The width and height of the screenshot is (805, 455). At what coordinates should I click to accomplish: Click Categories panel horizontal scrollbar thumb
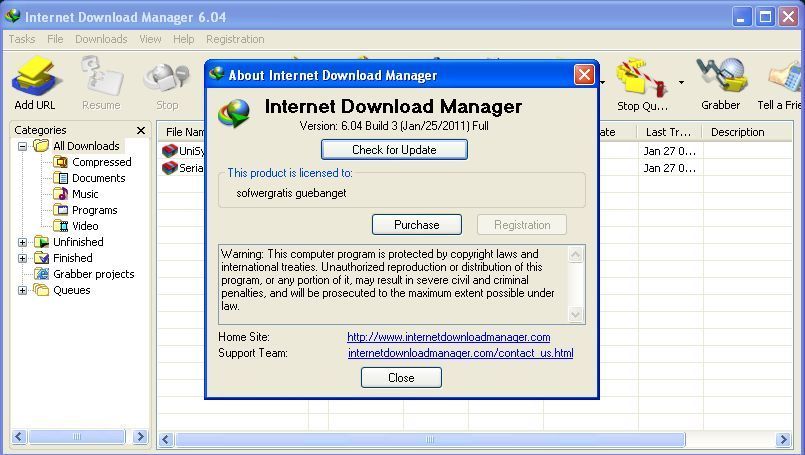point(77,437)
